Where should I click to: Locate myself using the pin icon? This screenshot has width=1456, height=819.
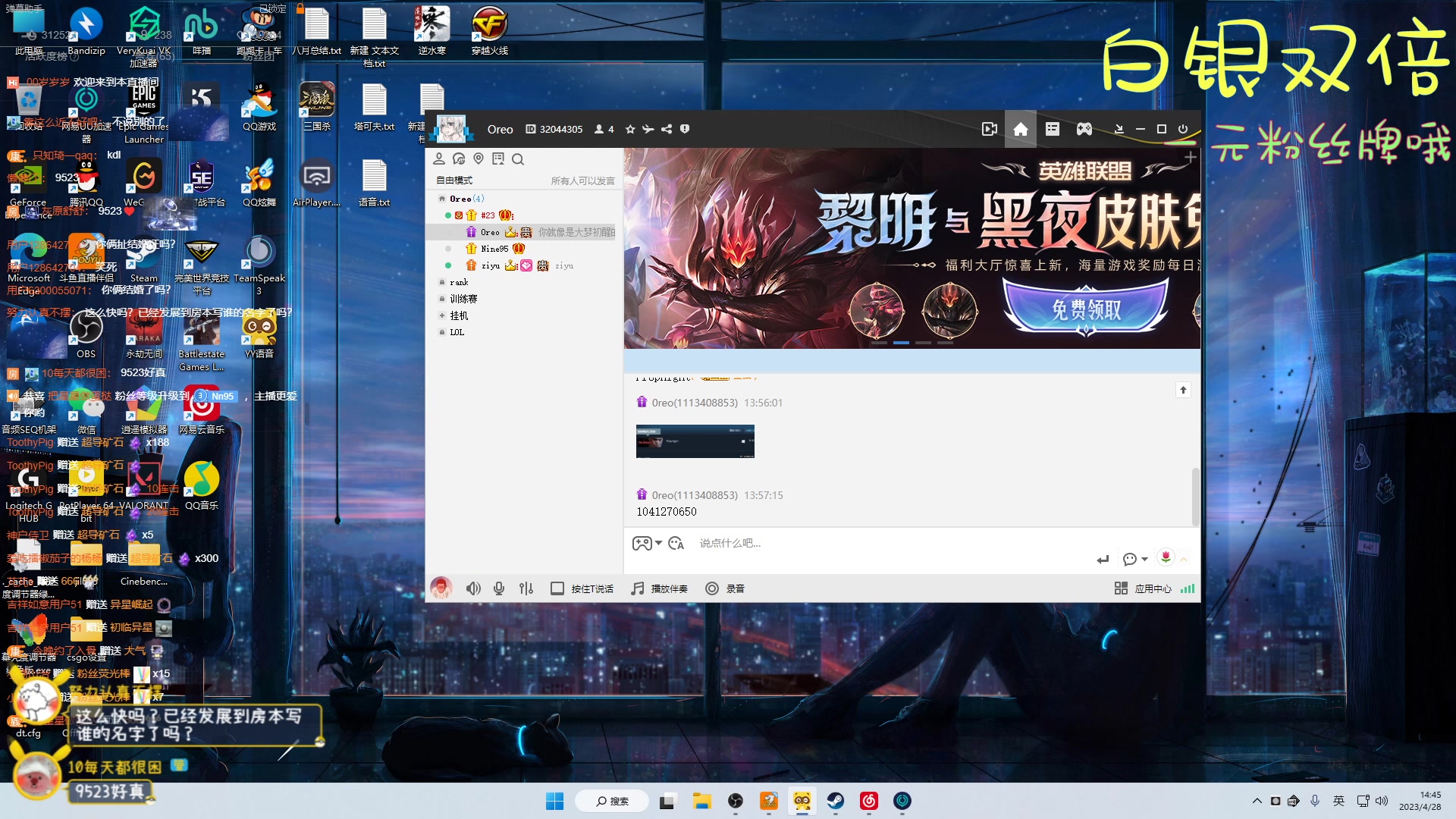pyautogui.click(x=479, y=158)
